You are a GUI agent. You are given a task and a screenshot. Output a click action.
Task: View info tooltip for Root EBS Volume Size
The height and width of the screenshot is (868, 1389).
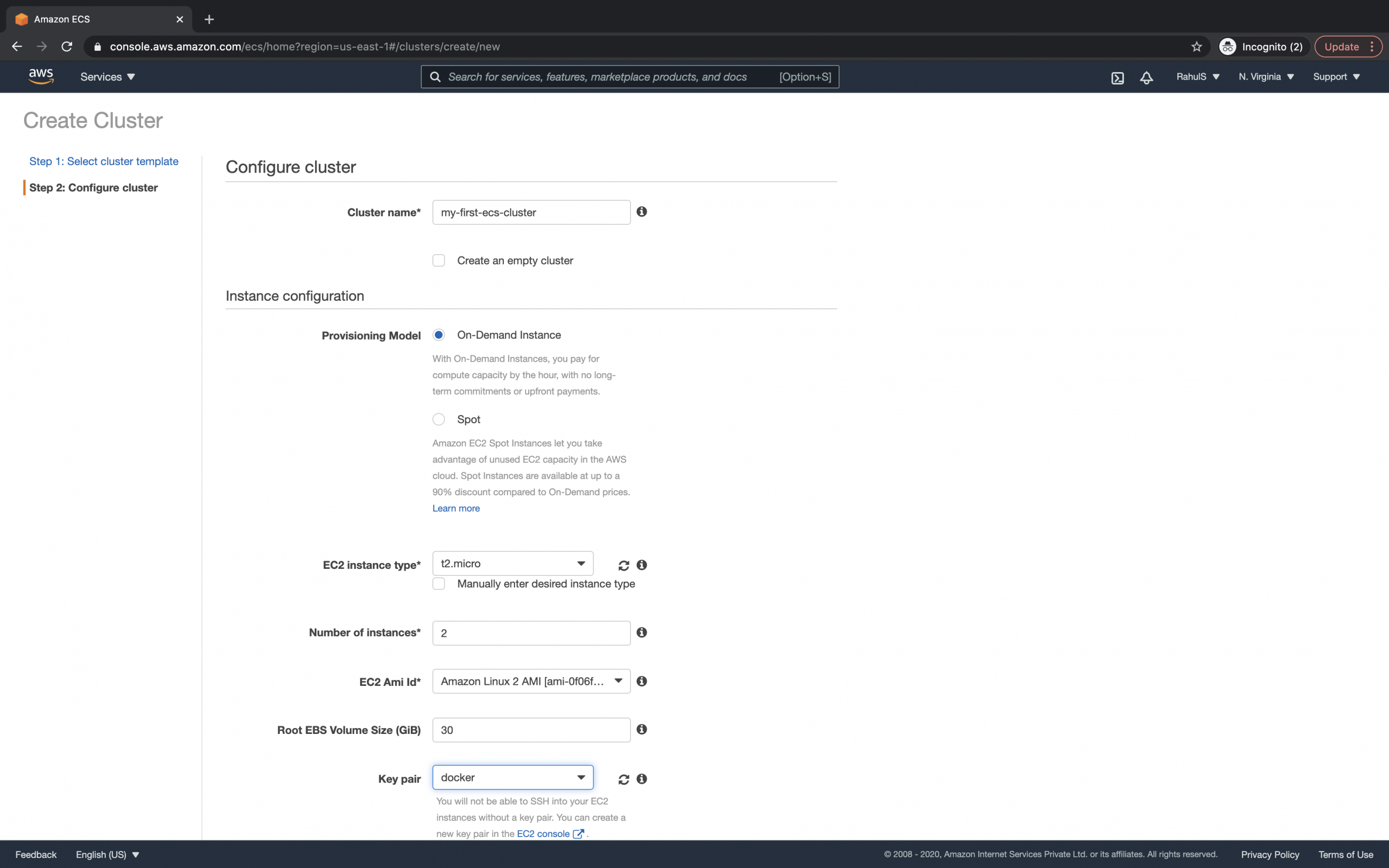[641, 729]
